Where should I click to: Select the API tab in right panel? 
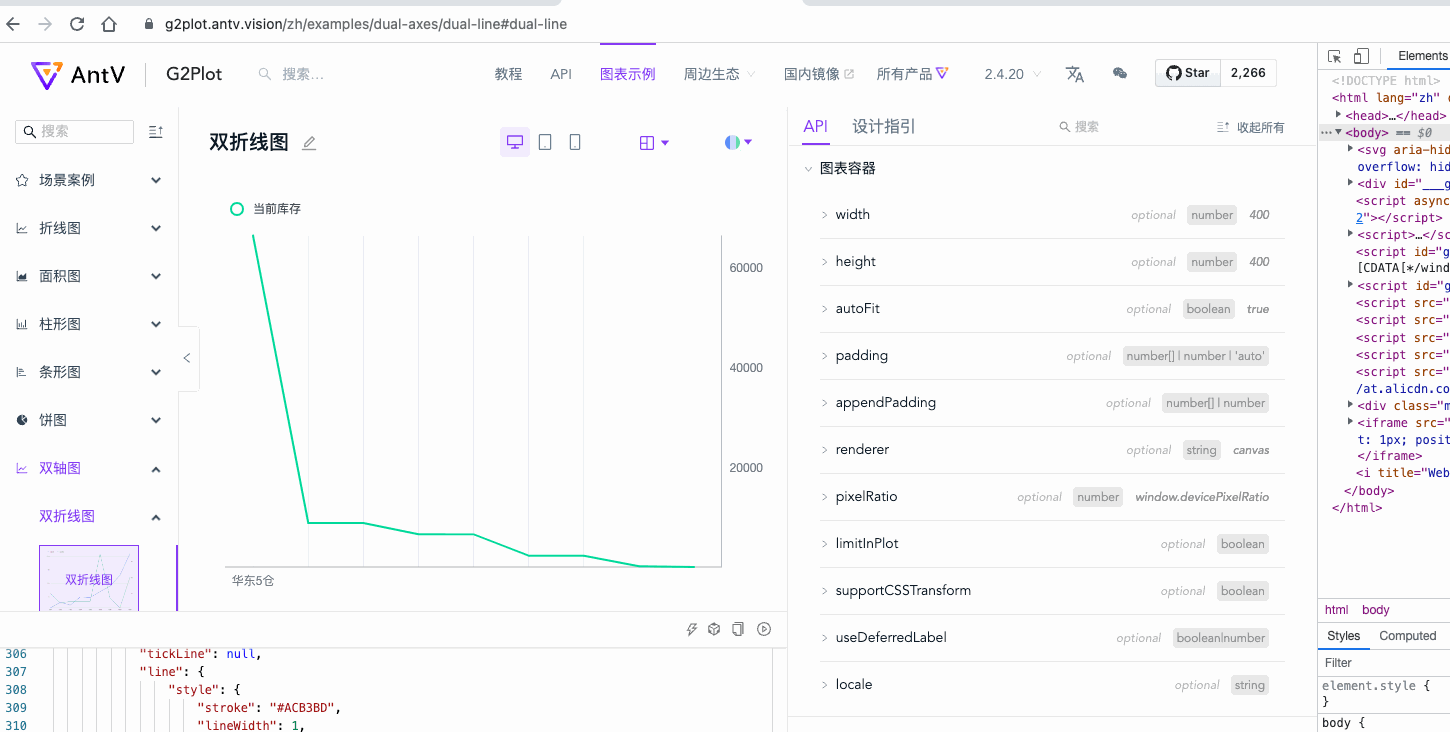(x=816, y=126)
